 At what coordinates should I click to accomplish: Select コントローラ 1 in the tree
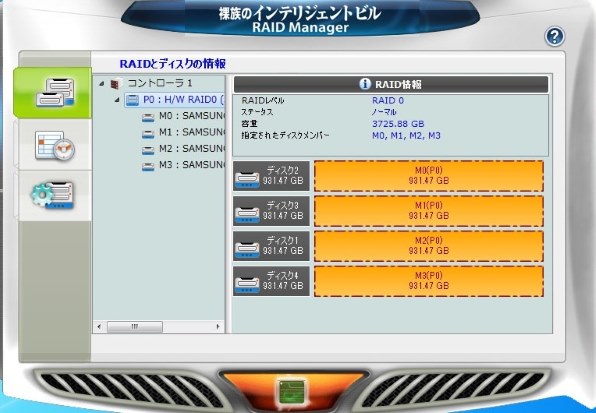point(160,83)
